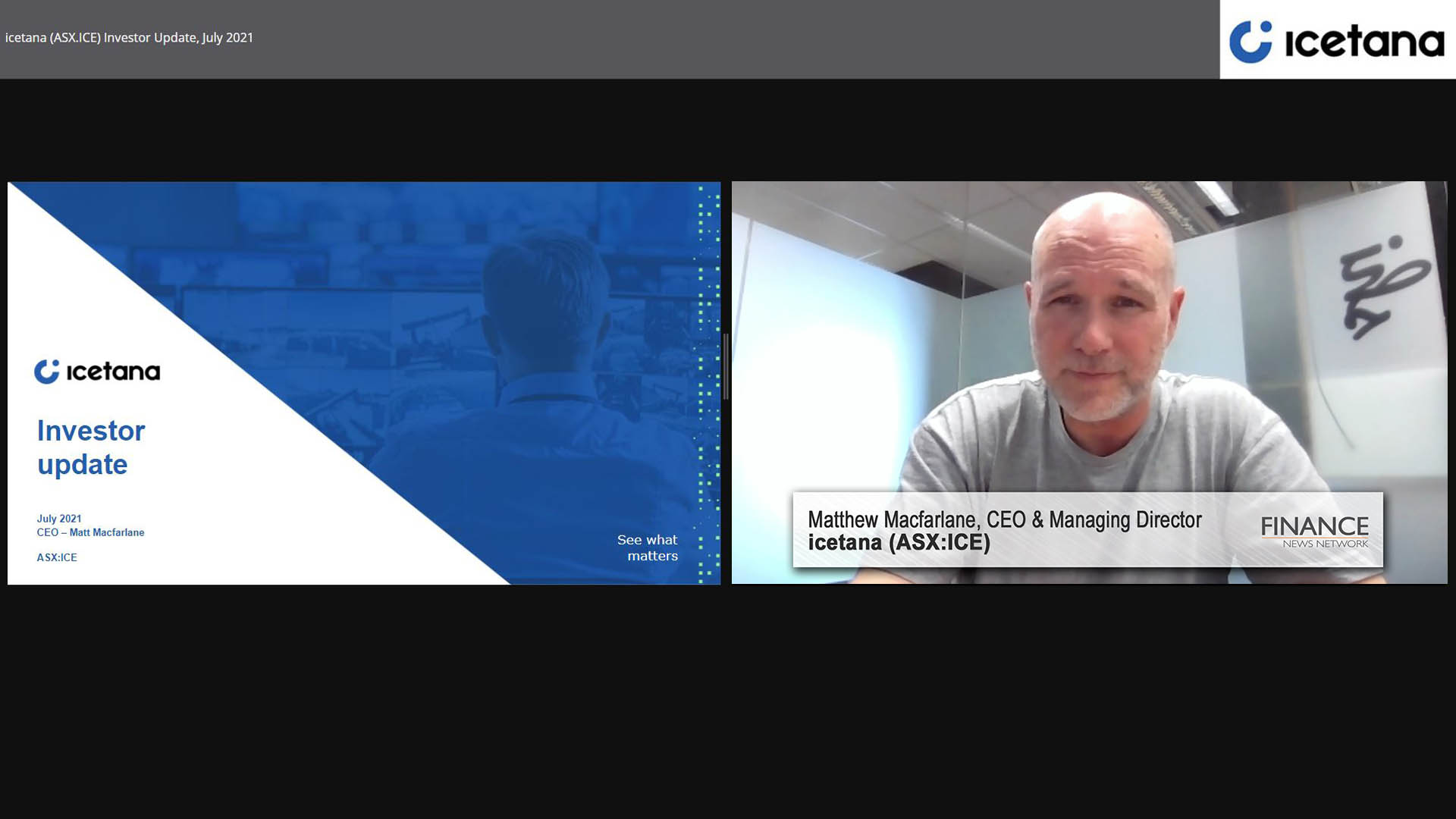Click the 'July 2021' date on slide
Viewport: 1456px width, 819px height.
point(59,519)
